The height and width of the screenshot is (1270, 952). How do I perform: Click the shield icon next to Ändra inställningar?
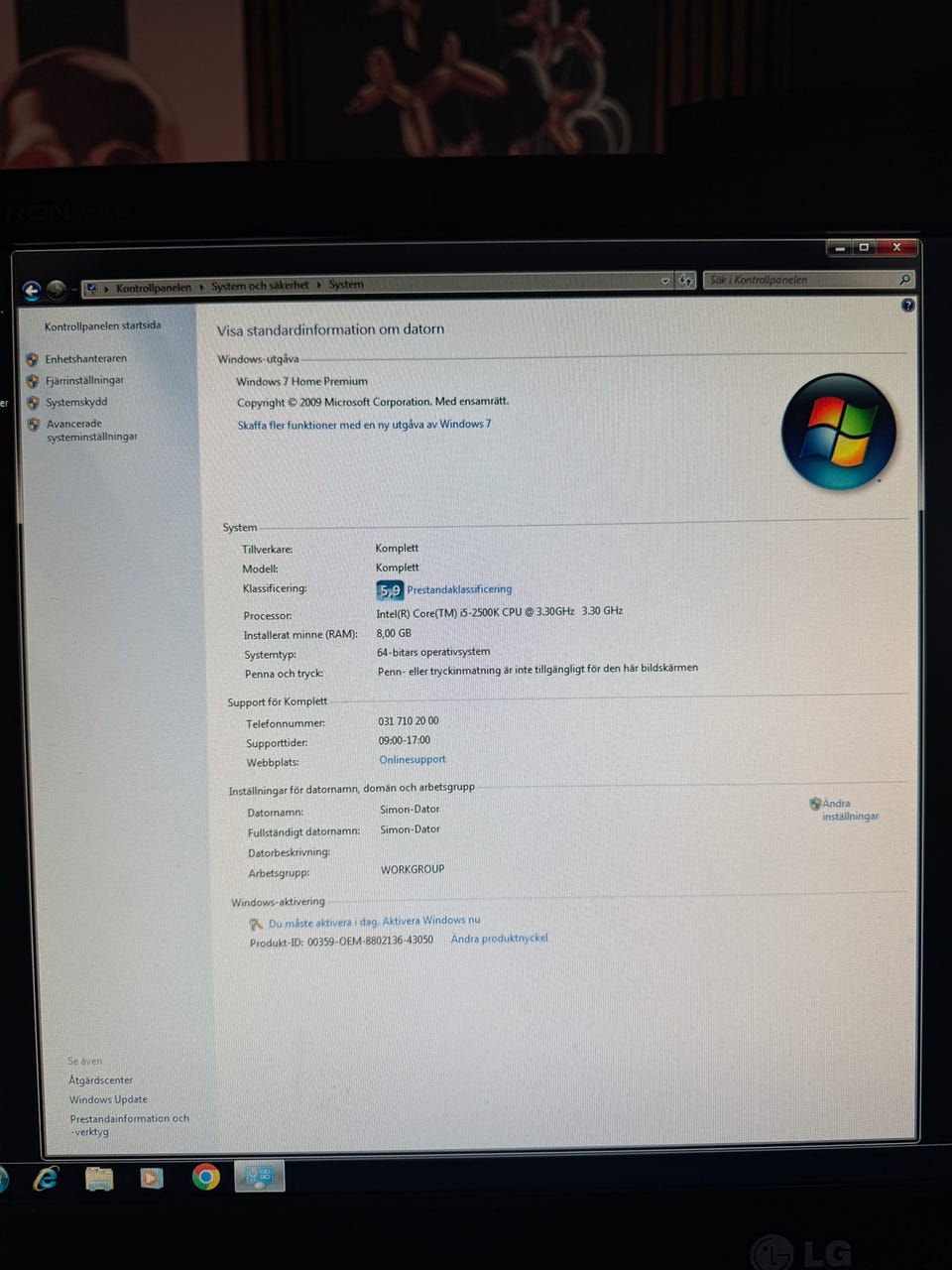815,804
